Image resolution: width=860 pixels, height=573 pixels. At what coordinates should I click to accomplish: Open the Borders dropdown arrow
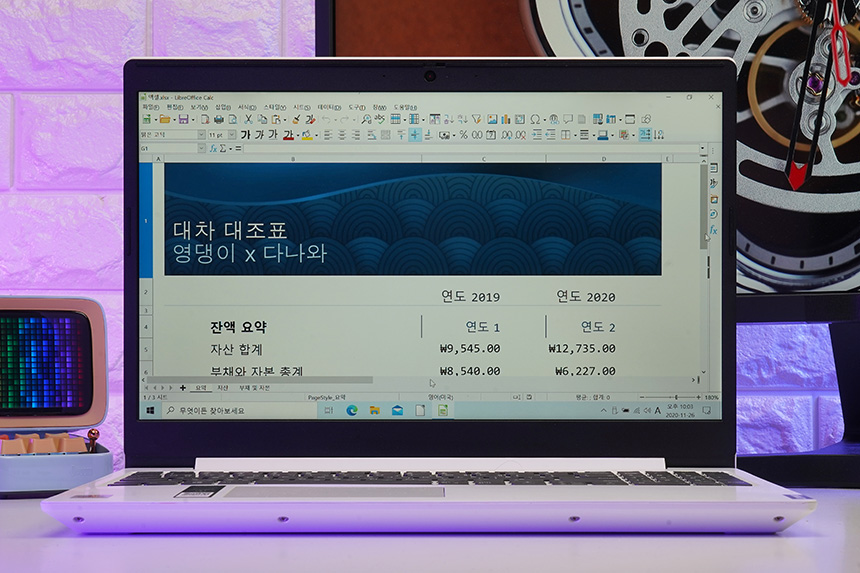575,135
